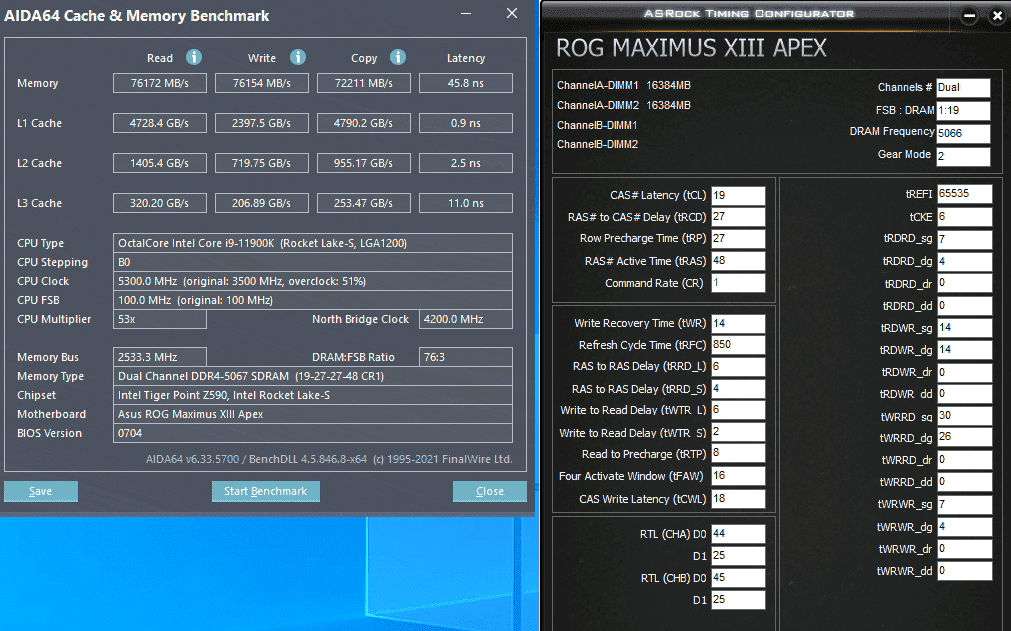Click the Read to Precharge (tRTP) field
Screen dimensions: 1011x631
coord(738,453)
